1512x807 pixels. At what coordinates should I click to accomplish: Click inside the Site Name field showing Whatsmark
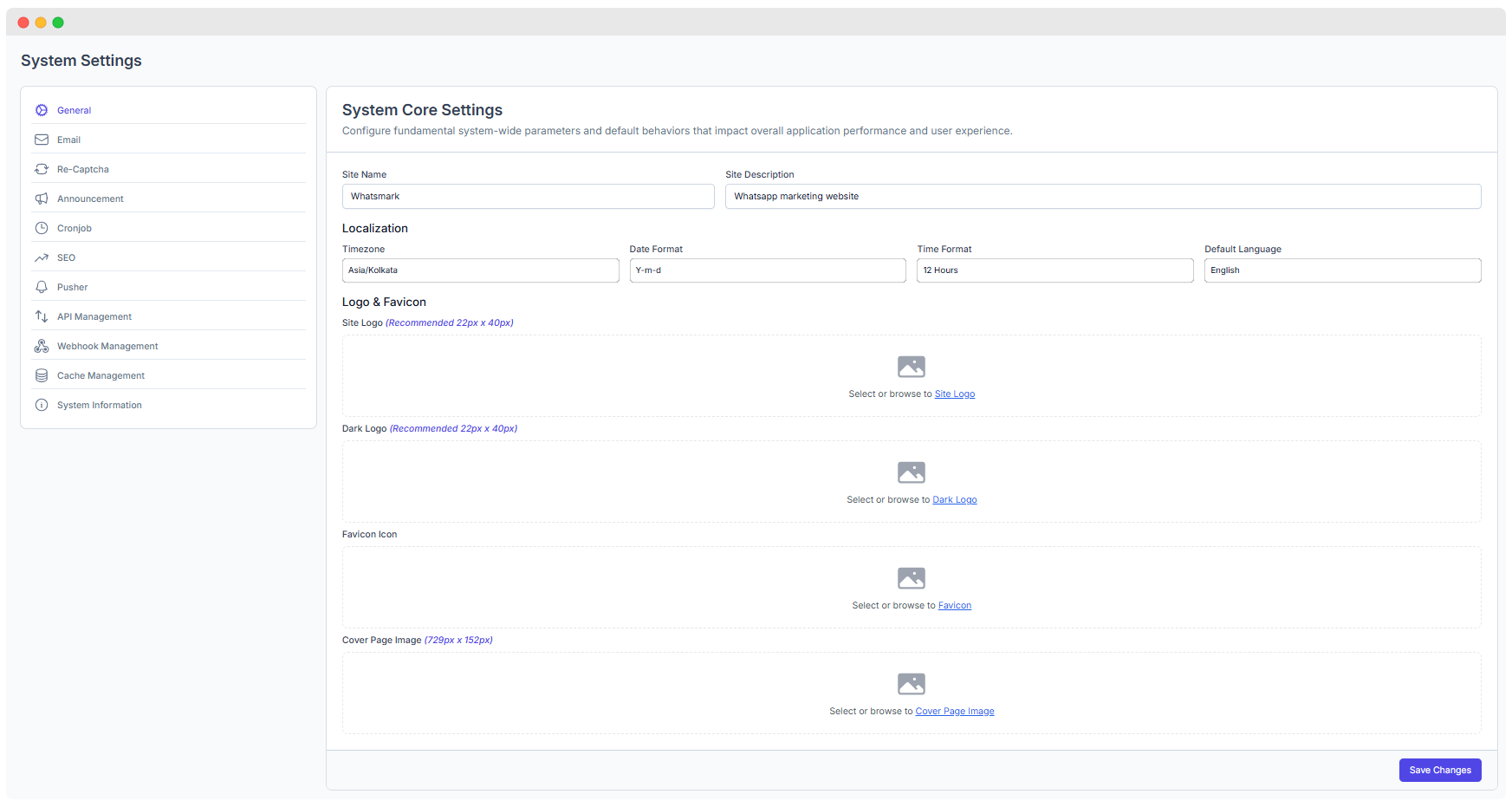528,196
